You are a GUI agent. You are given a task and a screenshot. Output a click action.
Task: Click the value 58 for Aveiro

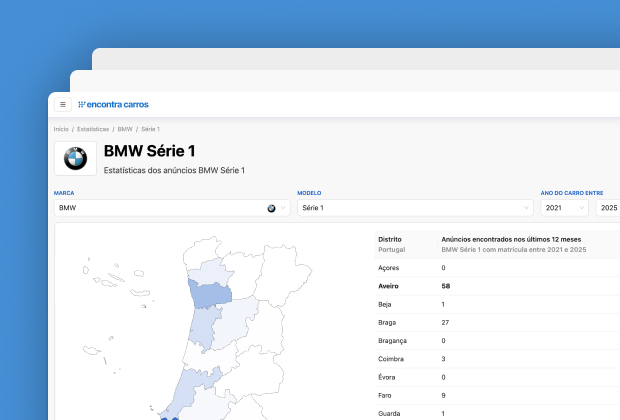point(446,286)
